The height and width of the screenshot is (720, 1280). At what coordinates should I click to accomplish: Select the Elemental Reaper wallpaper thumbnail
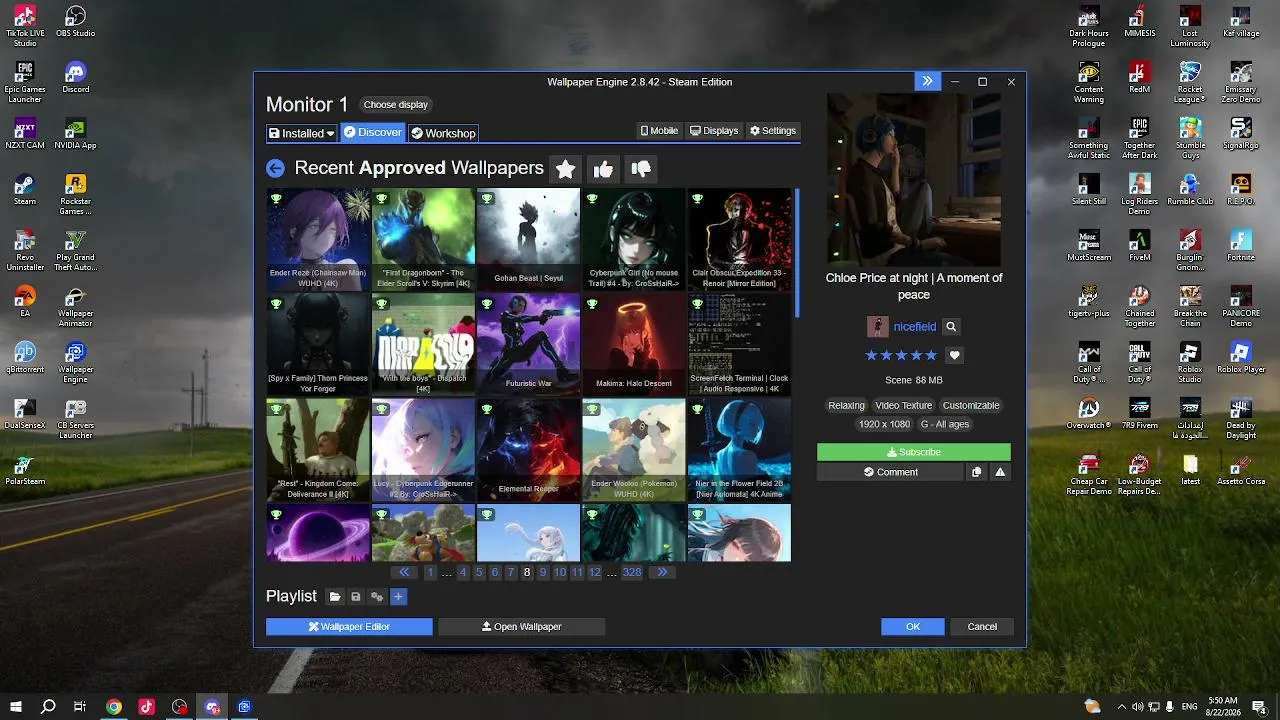click(x=529, y=450)
